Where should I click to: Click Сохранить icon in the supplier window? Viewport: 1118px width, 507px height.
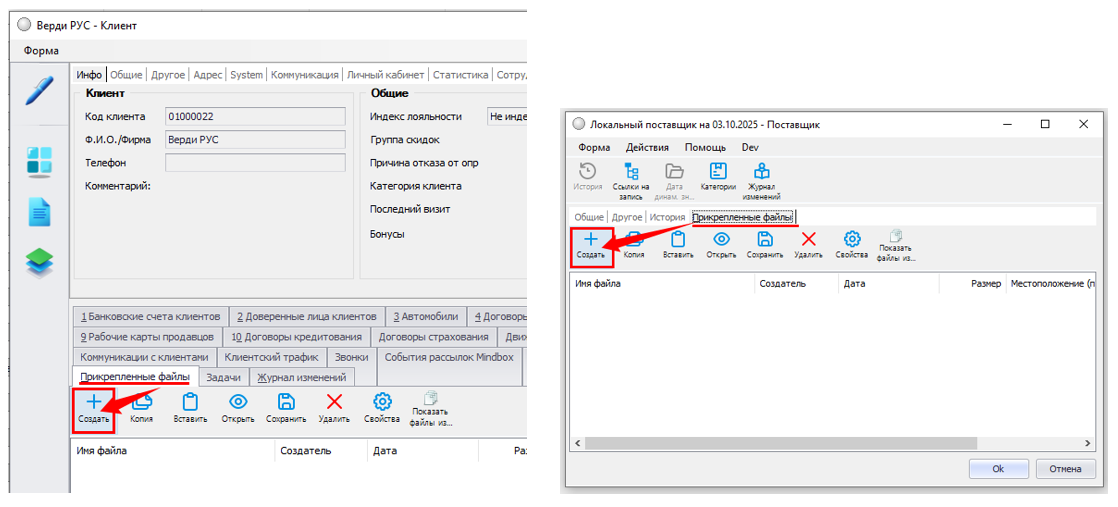point(764,243)
